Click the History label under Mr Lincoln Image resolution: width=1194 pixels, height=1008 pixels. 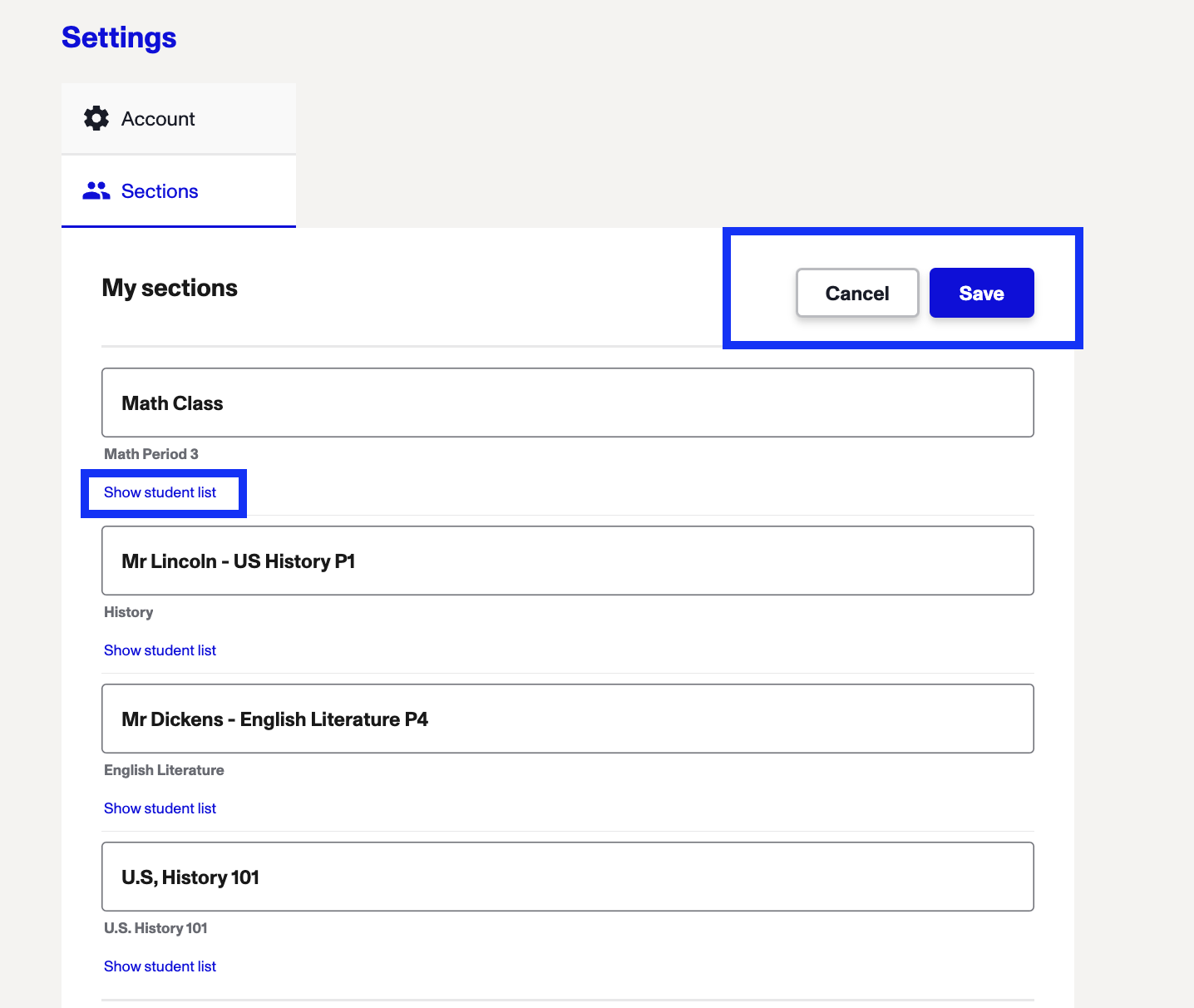(128, 612)
